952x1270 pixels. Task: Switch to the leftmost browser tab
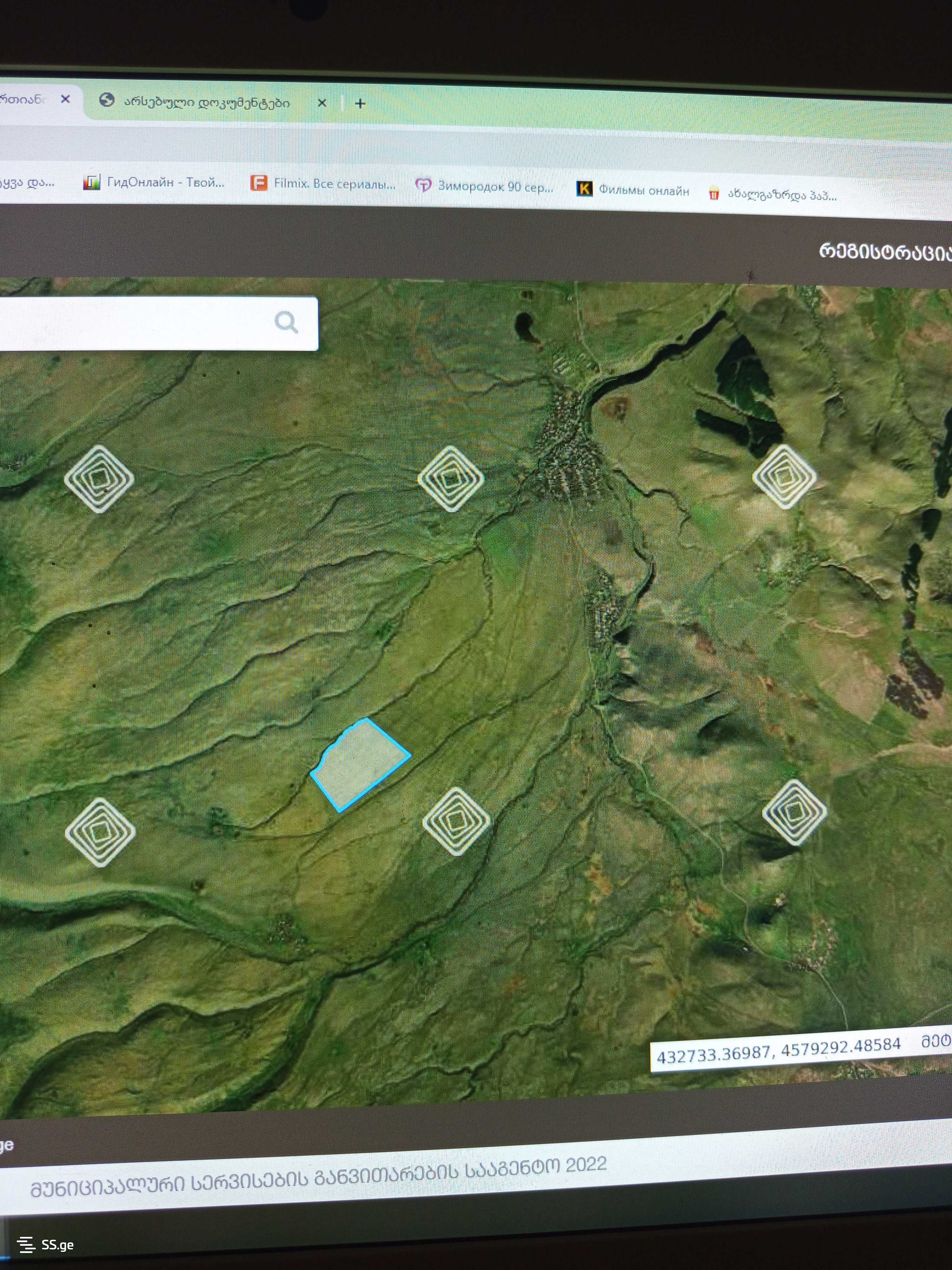point(23,99)
